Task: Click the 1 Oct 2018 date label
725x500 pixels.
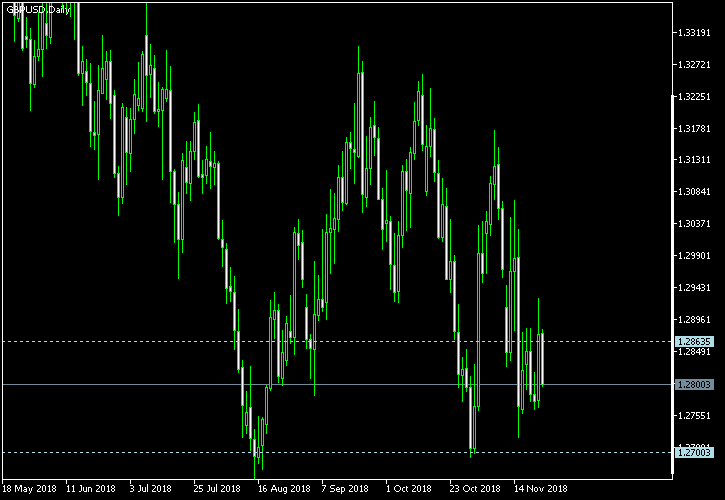Action: 409,489
